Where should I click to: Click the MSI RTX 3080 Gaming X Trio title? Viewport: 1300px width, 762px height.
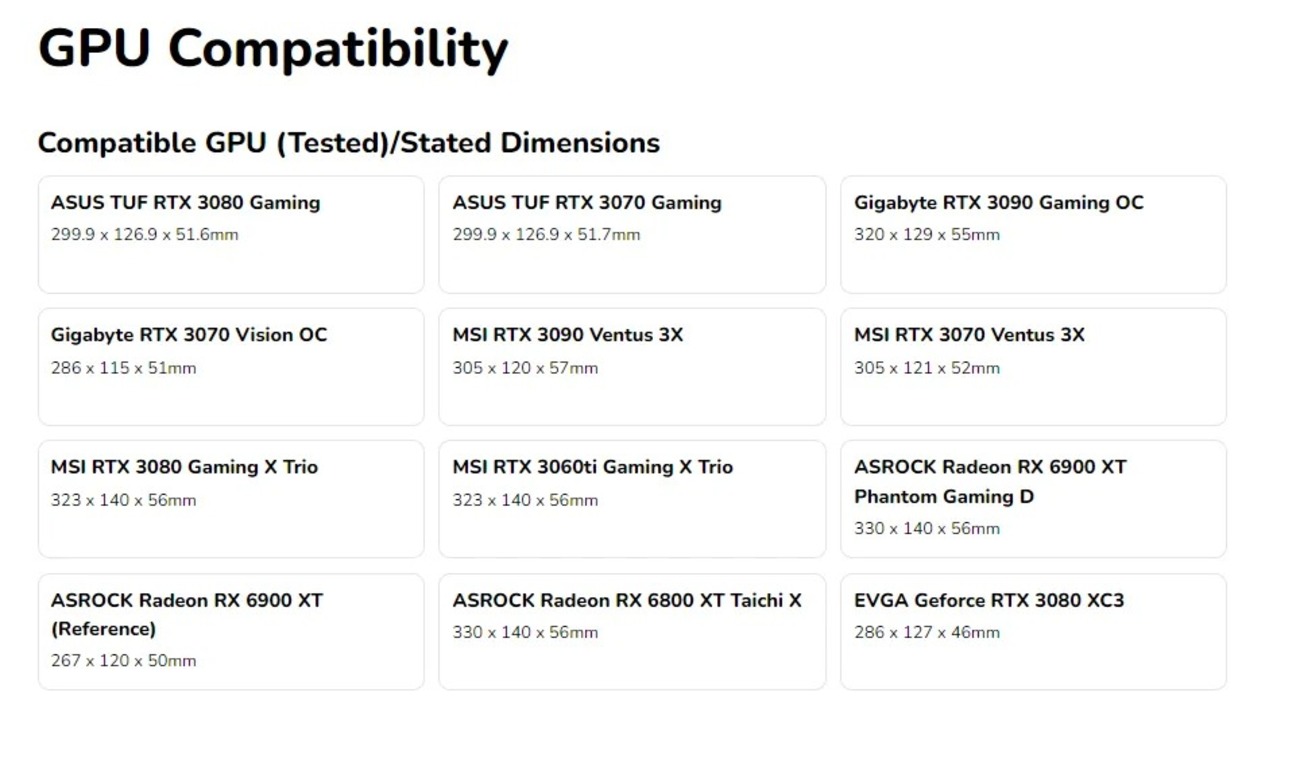184,467
